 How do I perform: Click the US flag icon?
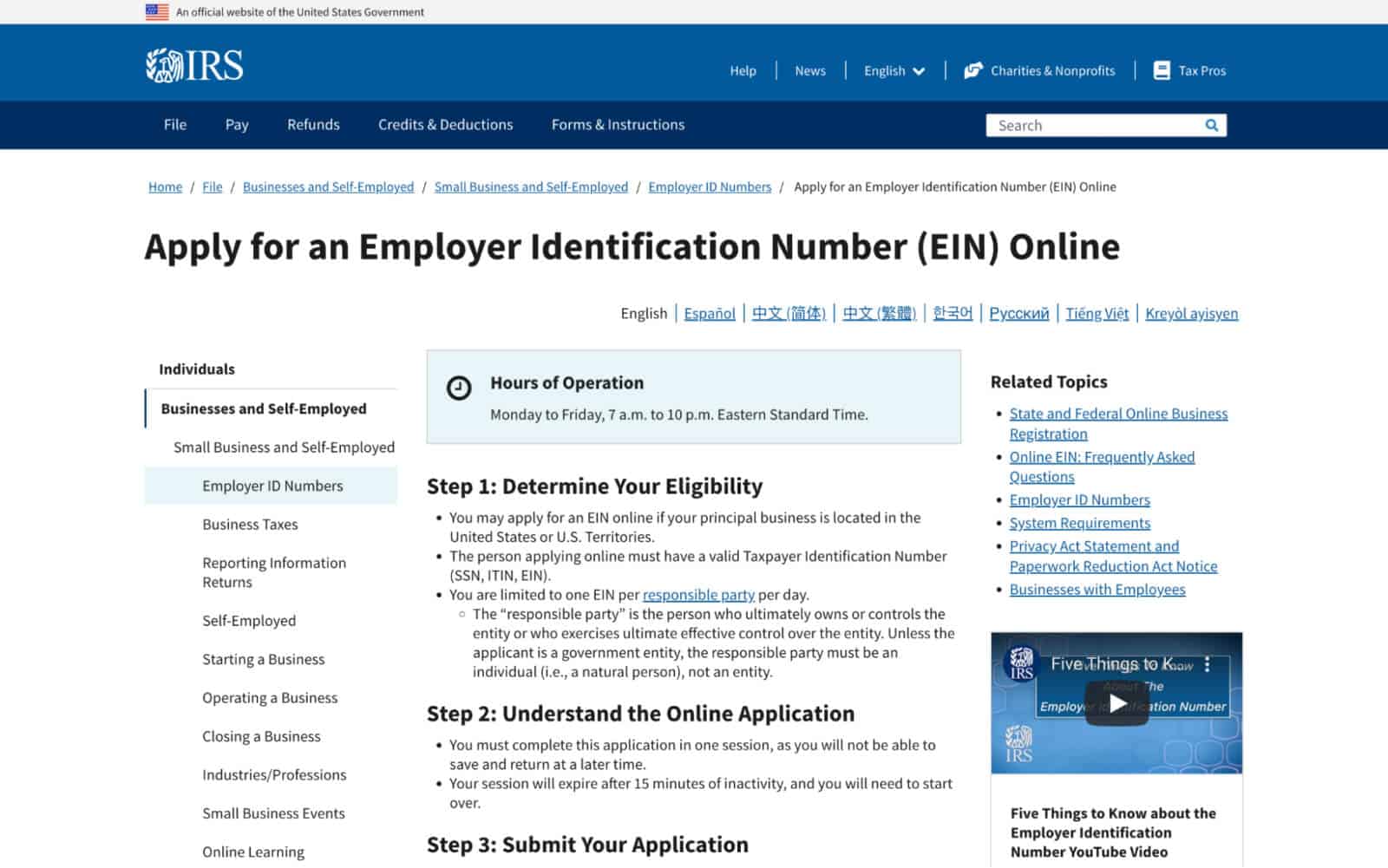156,11
